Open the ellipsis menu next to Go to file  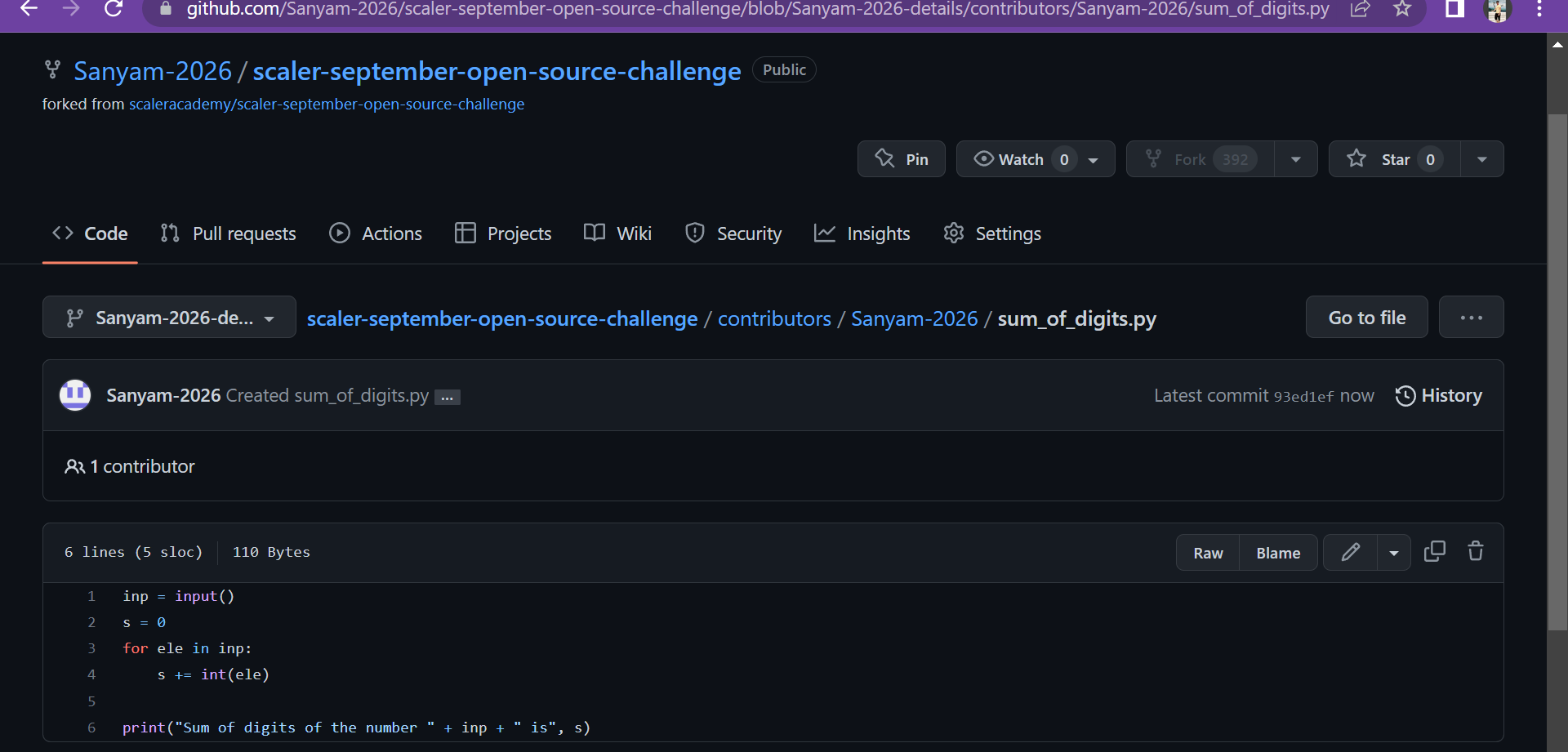[1471, 317]
